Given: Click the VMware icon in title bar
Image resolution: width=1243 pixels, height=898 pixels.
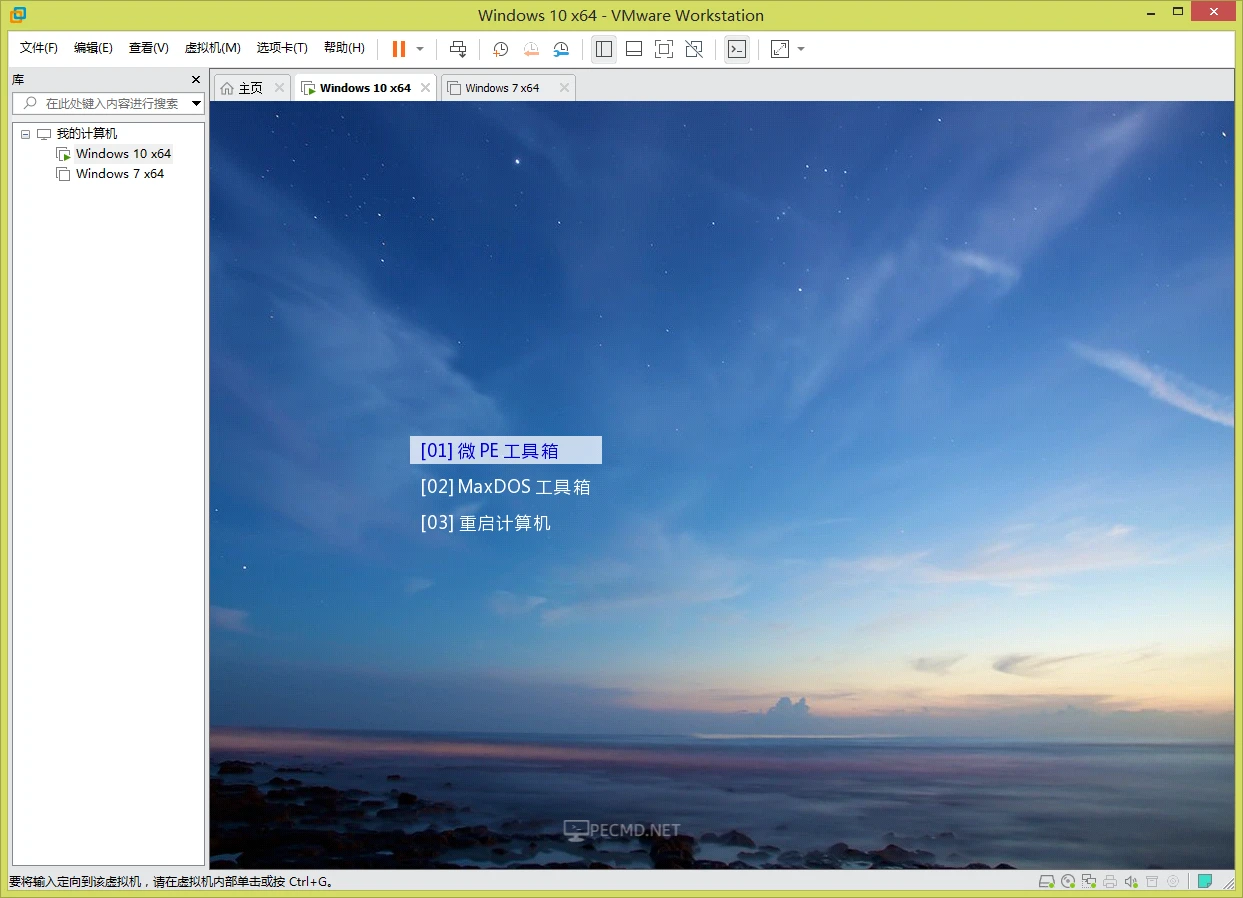Looking at the screenshot, I should pos(18,15).
